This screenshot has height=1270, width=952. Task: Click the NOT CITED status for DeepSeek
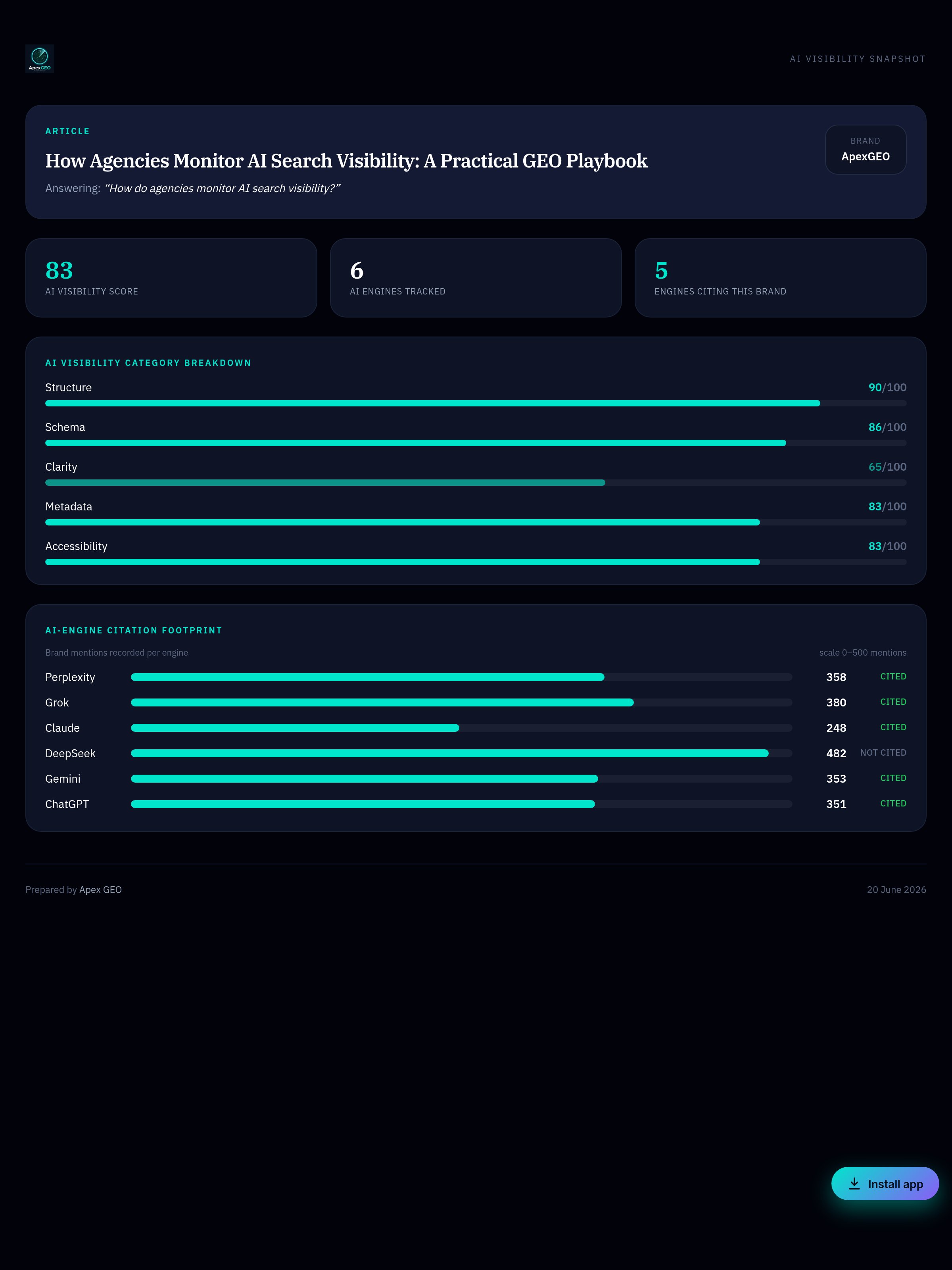click(x=883, y=753)
